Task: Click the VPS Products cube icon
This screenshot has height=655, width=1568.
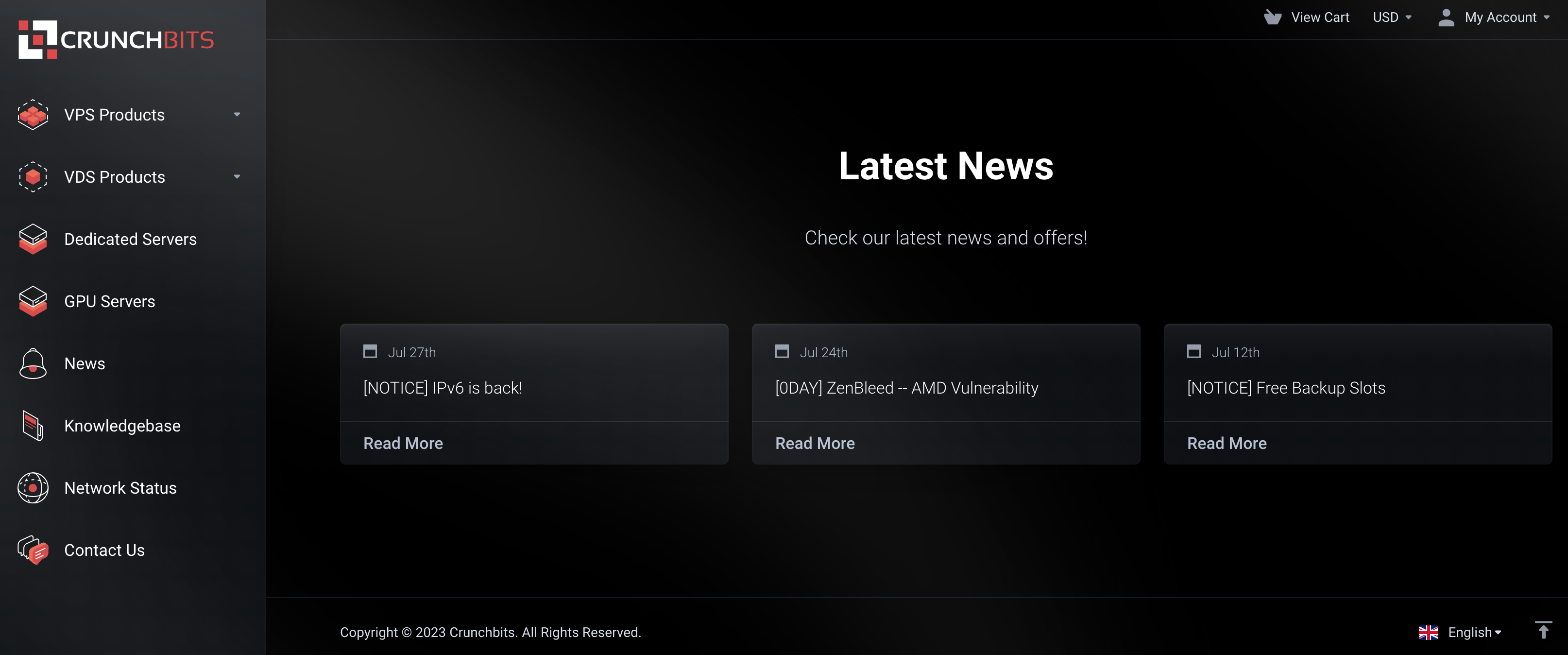Action: pos(33,115)
